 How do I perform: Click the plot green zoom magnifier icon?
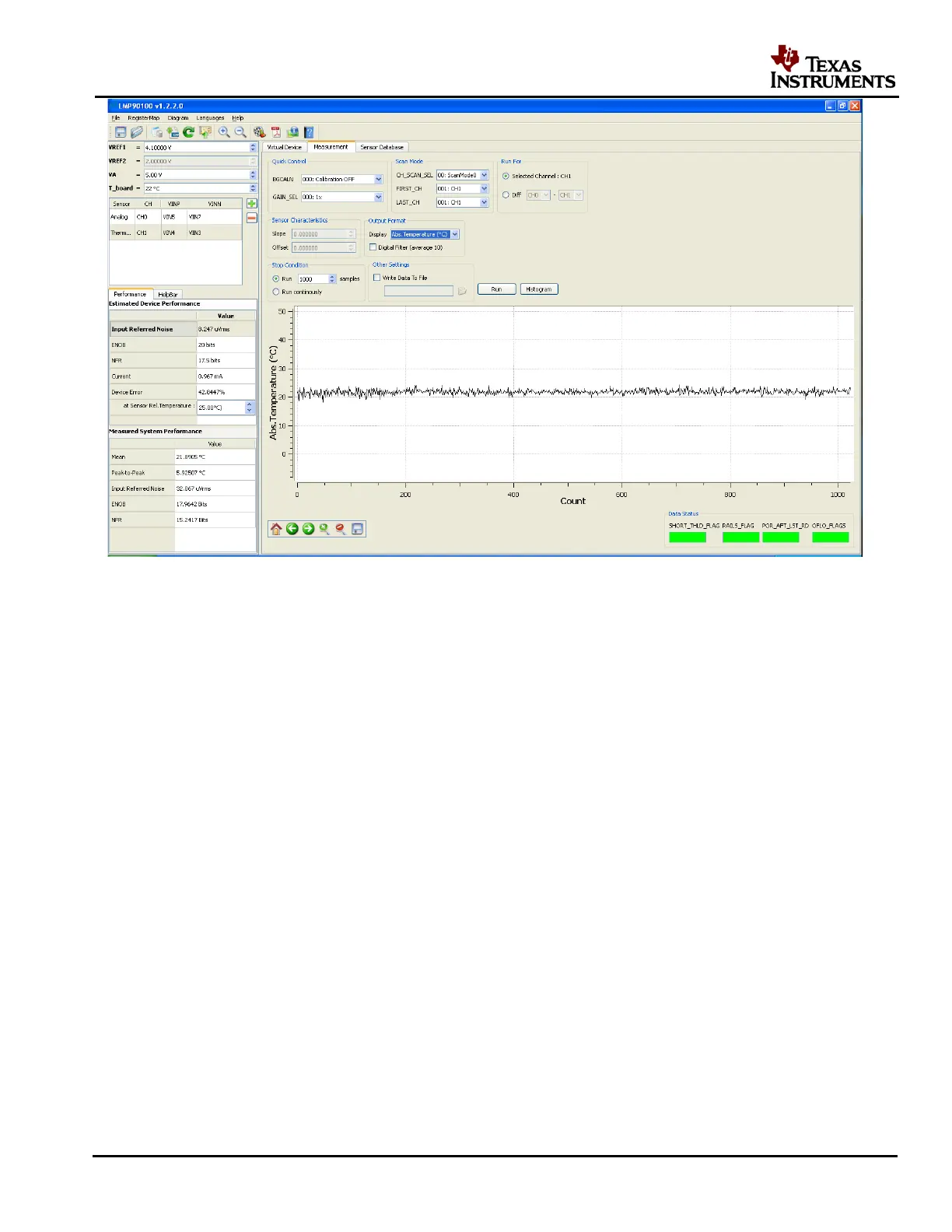click(x=324, y=529)
